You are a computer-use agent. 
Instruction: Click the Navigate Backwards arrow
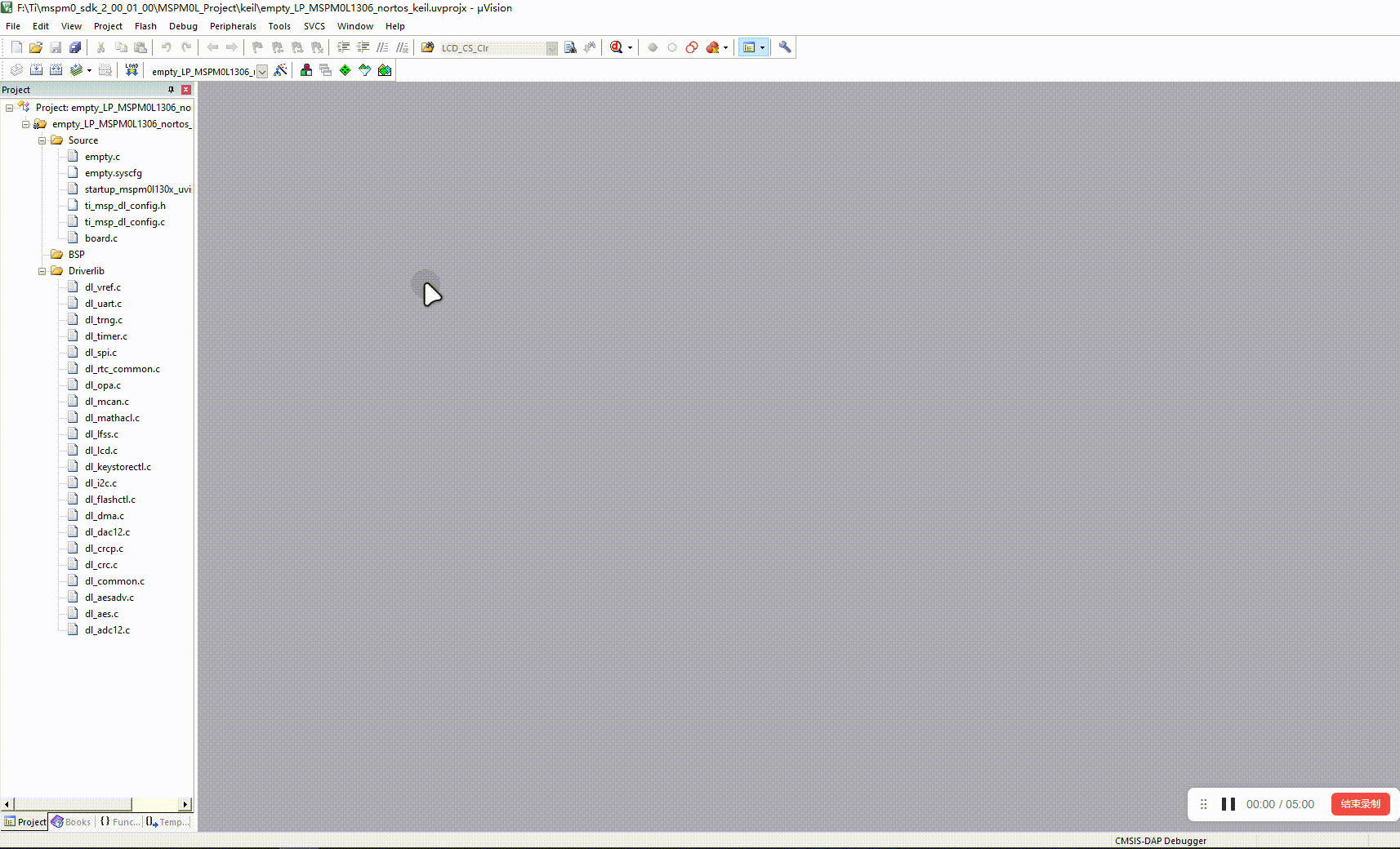tap(212, 47)
